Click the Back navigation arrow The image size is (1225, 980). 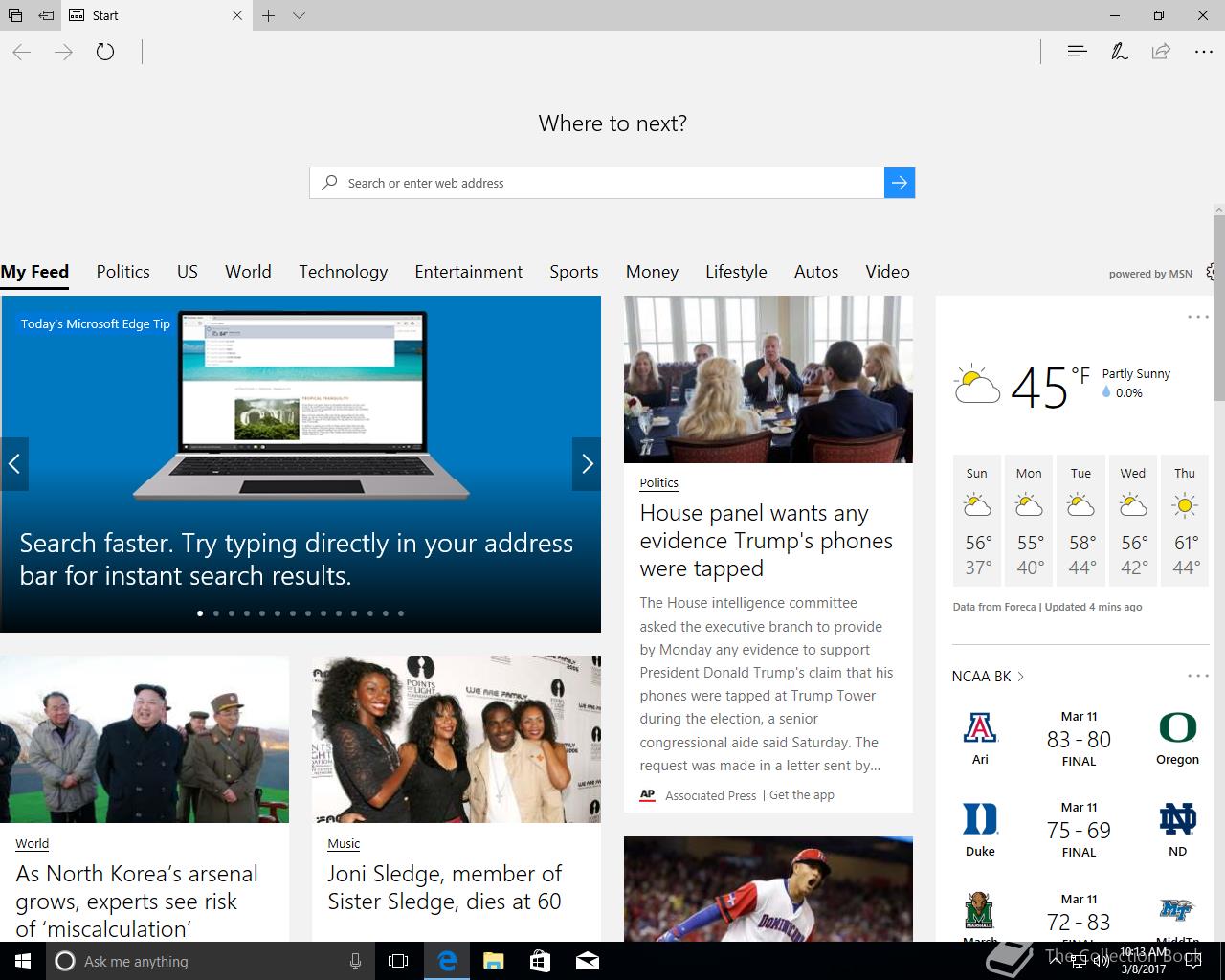22,52
